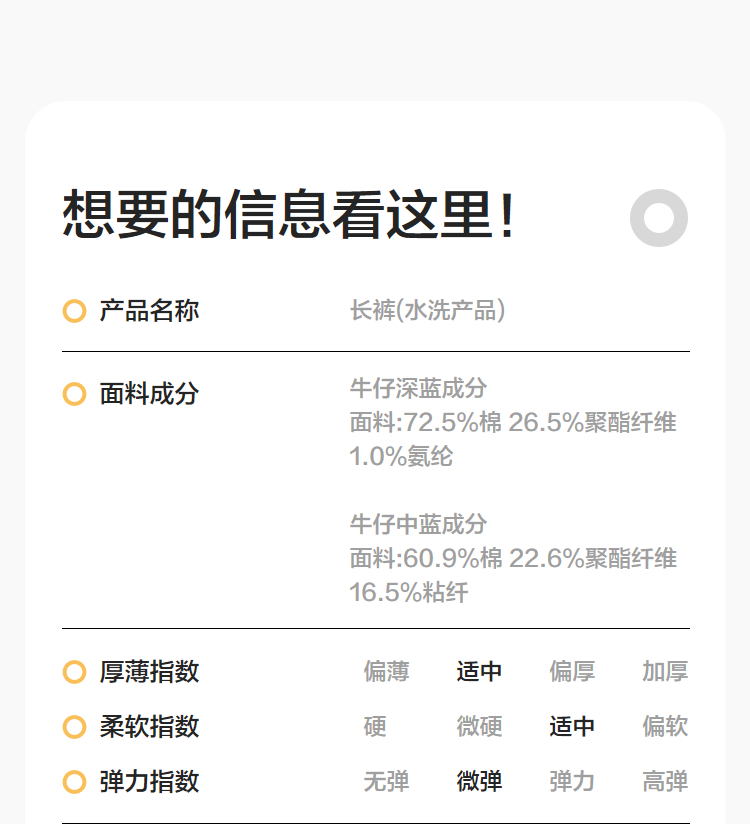
Task: Select 适中 in the 厚薄指数 row
Action: (x=479, y=672)
